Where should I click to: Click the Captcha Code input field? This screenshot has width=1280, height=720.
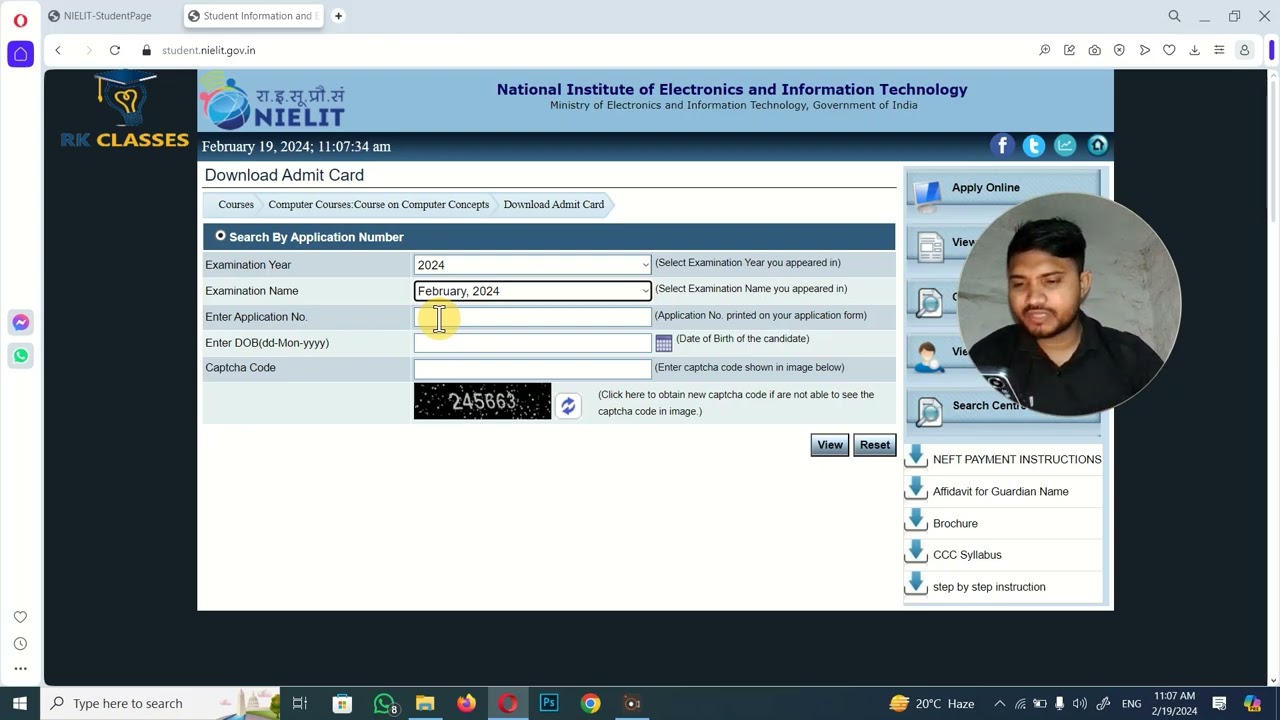pyautogui.click(x=532, y=368)
